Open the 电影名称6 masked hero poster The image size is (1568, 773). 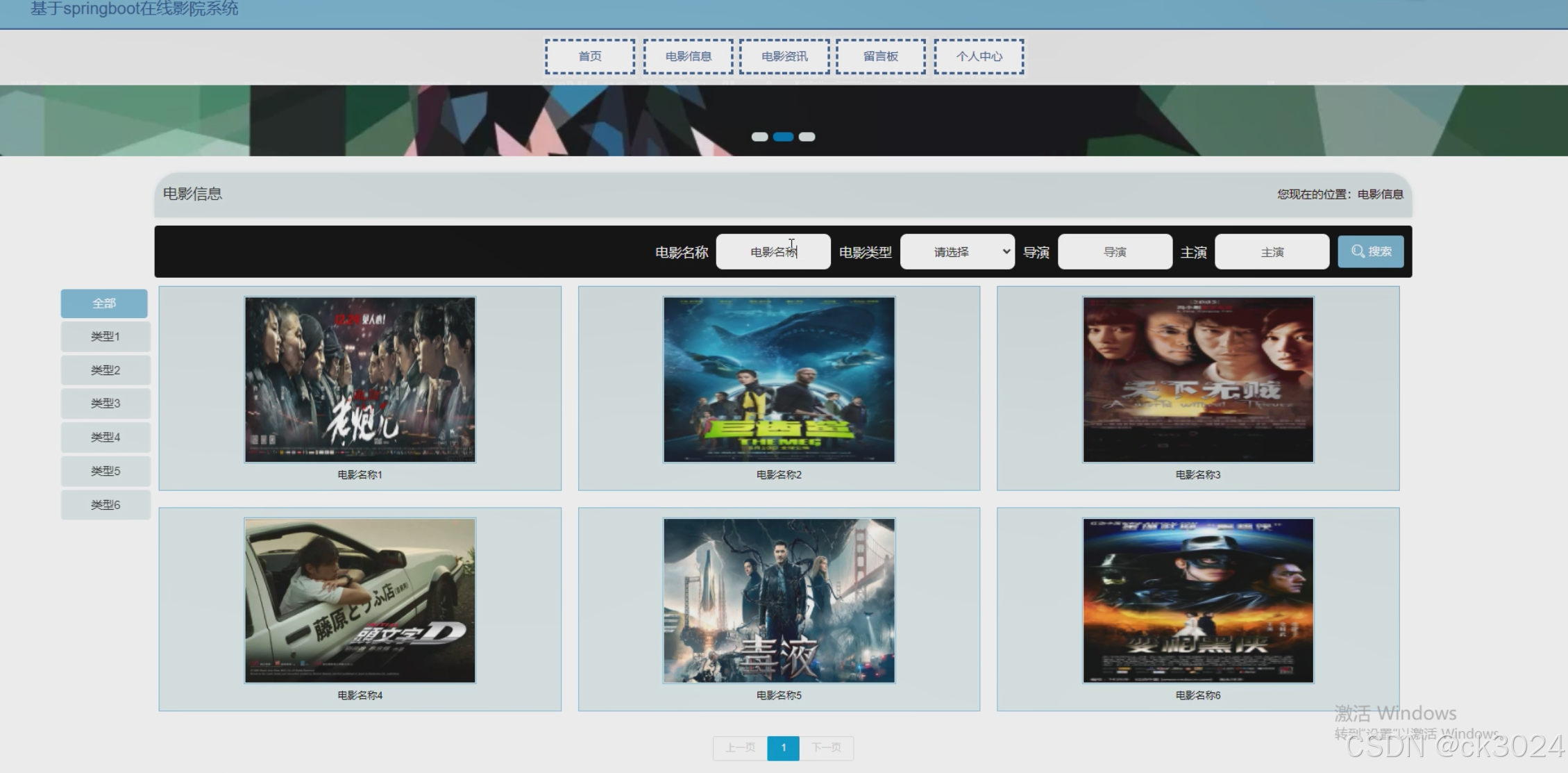click(x=1198, y=601)
